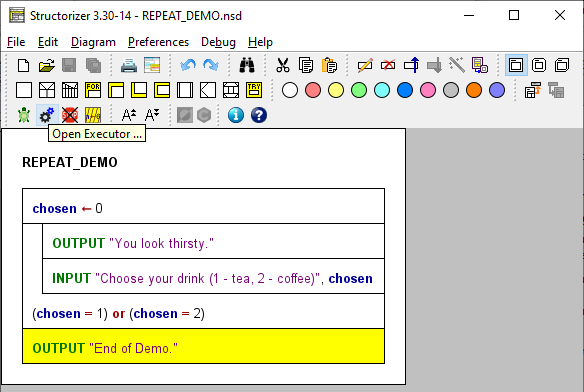Open the File menu

(x=16, y=42)
